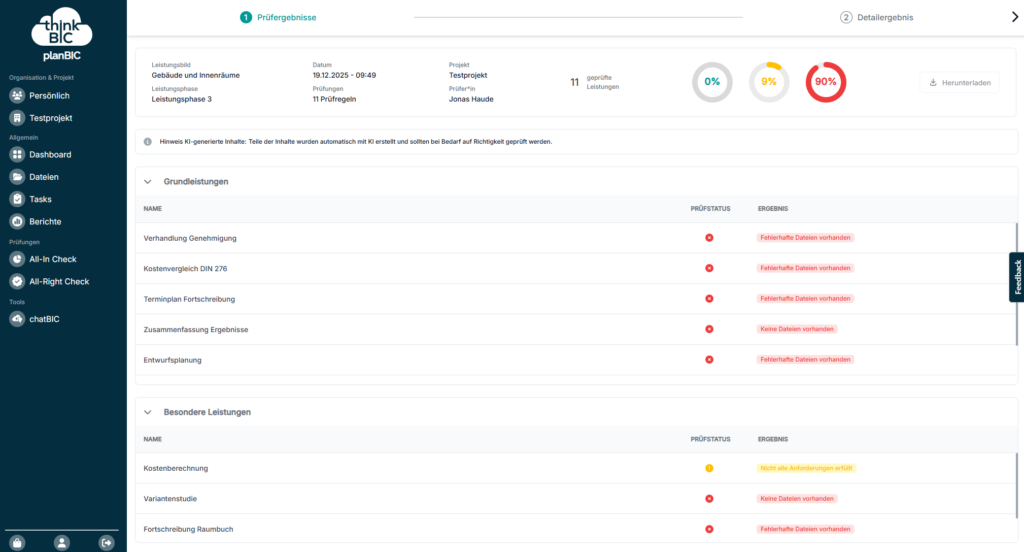Click the shopping bag icon in sidebar
Viewport: 1024px width, 552px height.
(18, 542)
